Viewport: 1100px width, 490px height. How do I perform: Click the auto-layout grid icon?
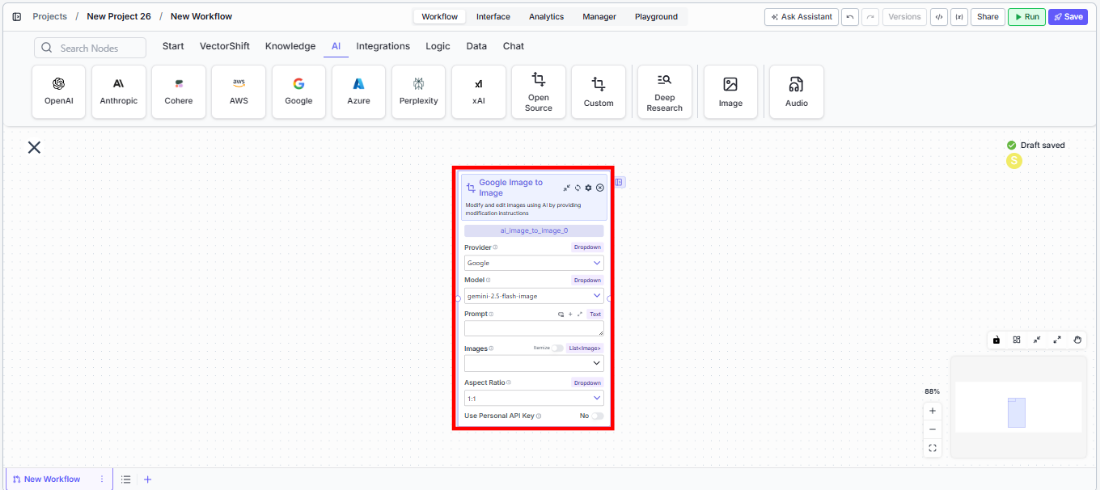(1017, 340)
